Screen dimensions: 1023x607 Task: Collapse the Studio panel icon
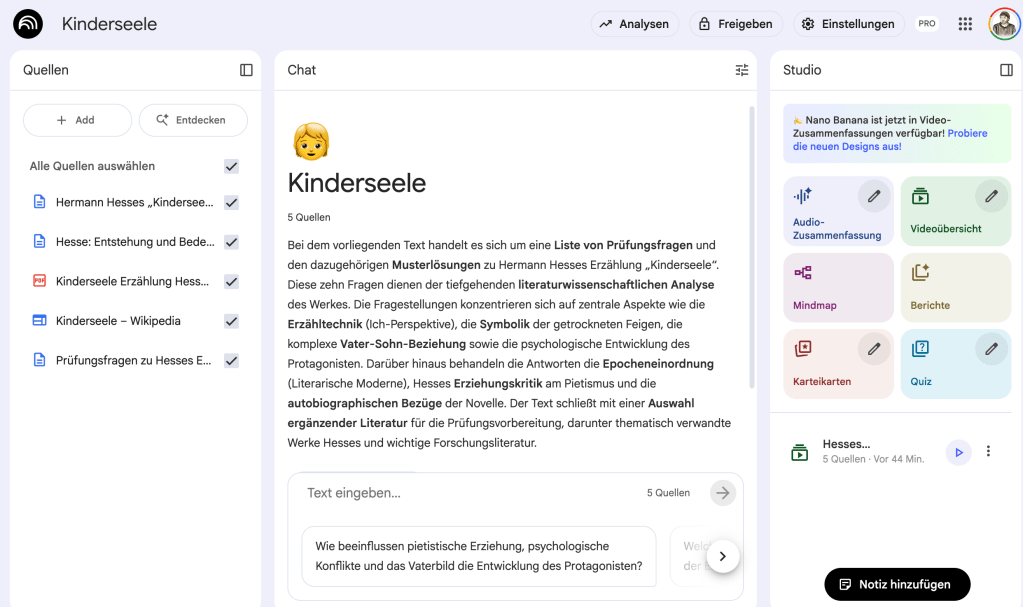click(x=1007, y=70)
